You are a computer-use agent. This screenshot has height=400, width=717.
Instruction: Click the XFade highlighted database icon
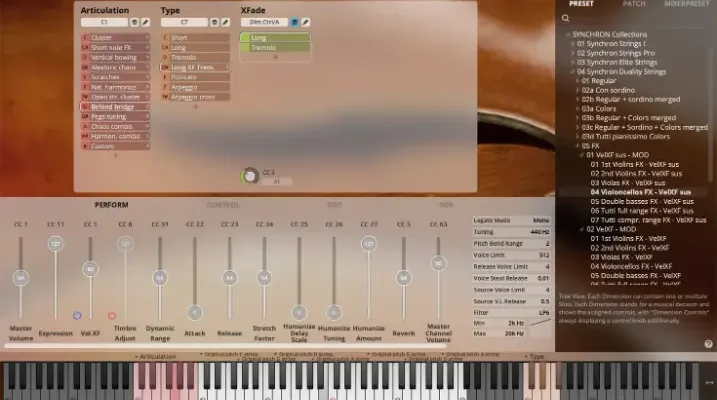pyautogui.click(x=295, y=21)
